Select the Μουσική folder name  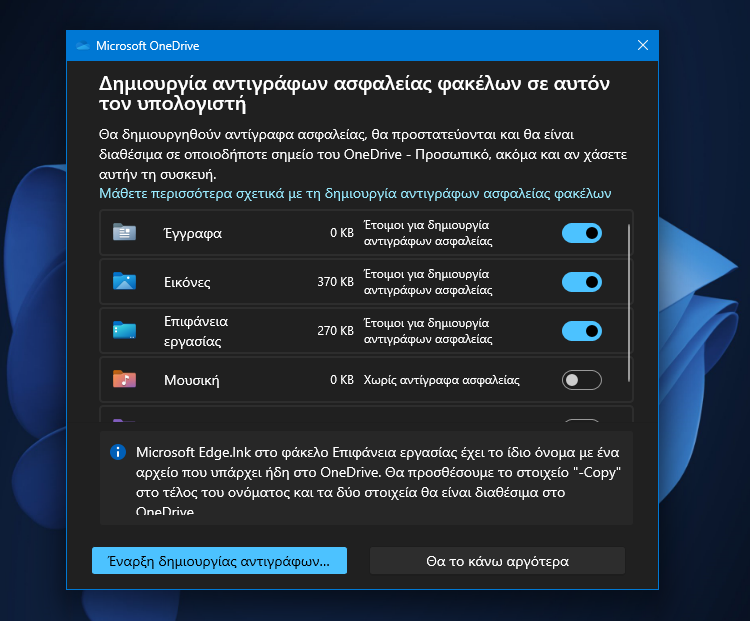coord(191,380)
